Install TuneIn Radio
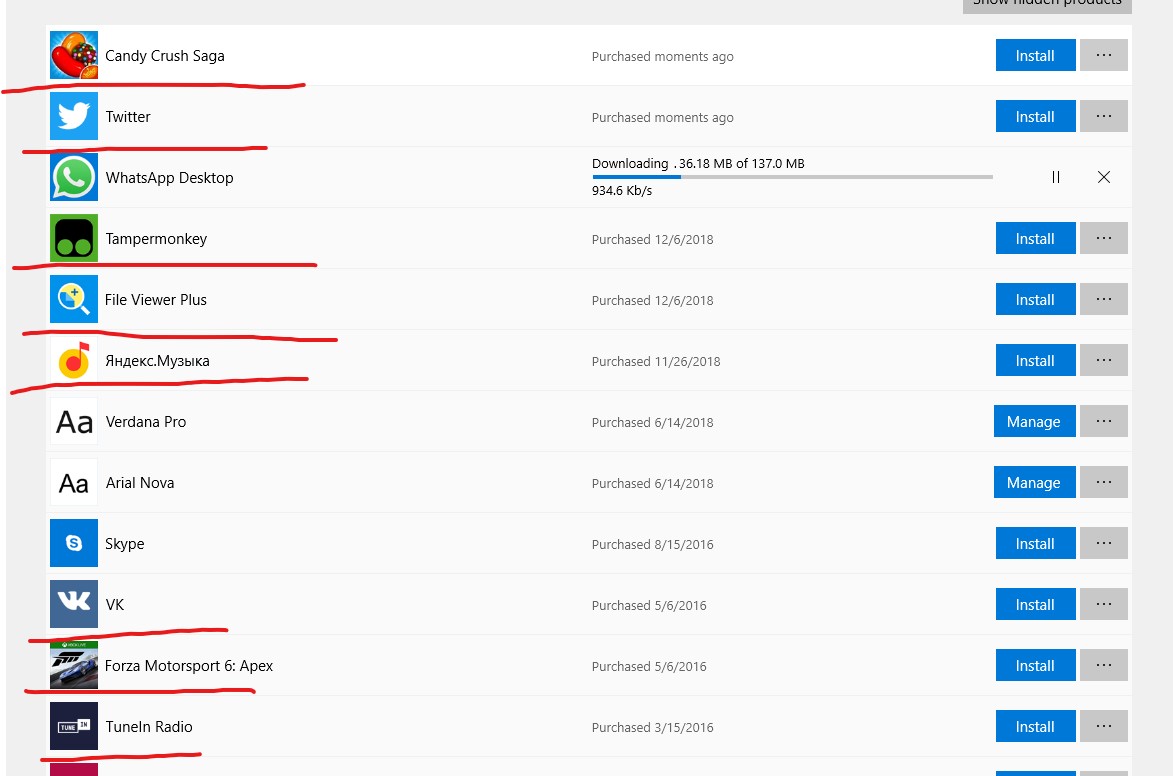 (1035, 726)
